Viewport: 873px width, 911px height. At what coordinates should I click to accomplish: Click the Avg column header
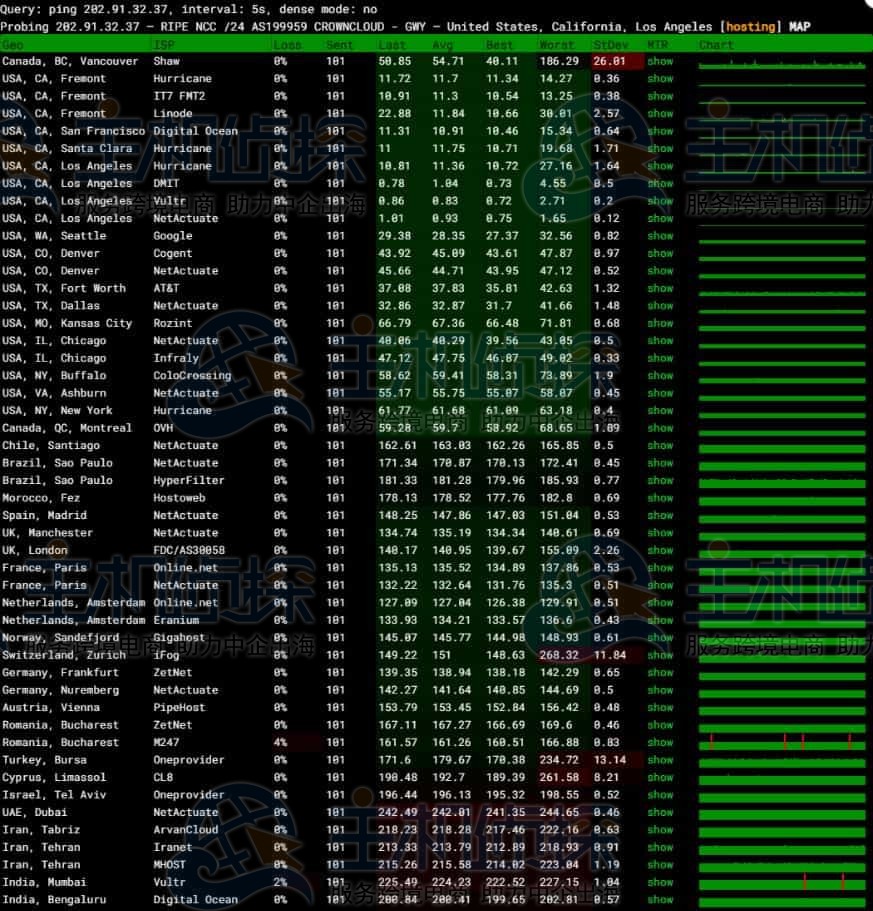(444, 45)
